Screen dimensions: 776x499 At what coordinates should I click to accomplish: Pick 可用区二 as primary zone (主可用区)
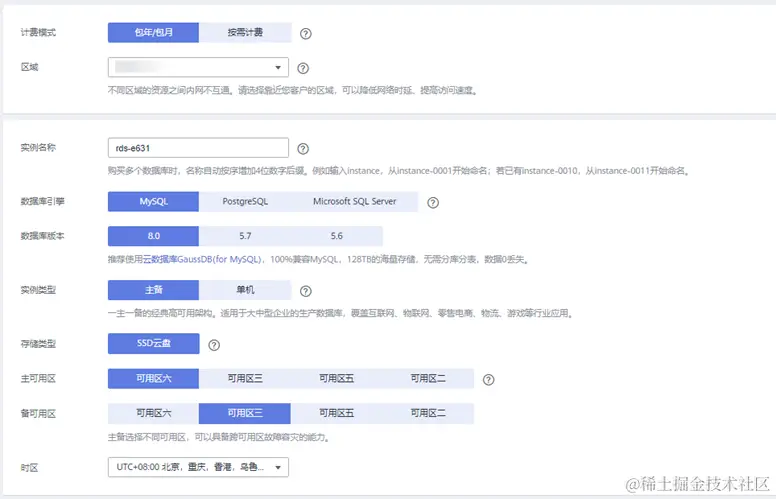428,379
